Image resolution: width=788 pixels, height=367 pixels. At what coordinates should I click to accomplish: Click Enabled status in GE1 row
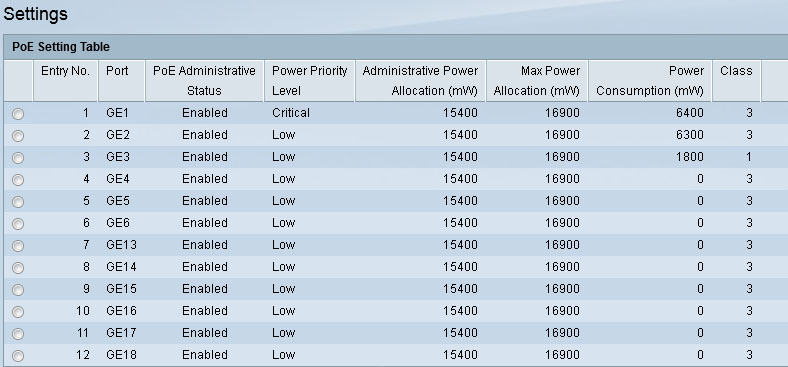(x=205, y=113)
